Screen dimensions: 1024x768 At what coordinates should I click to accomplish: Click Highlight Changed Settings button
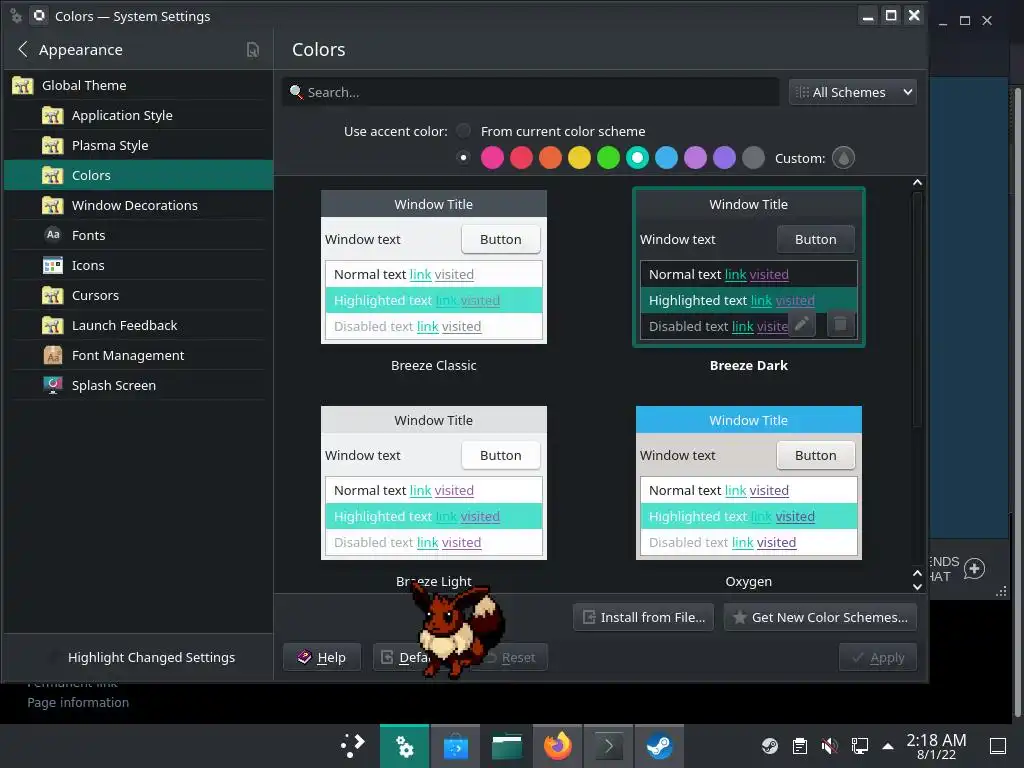[152, 658]
